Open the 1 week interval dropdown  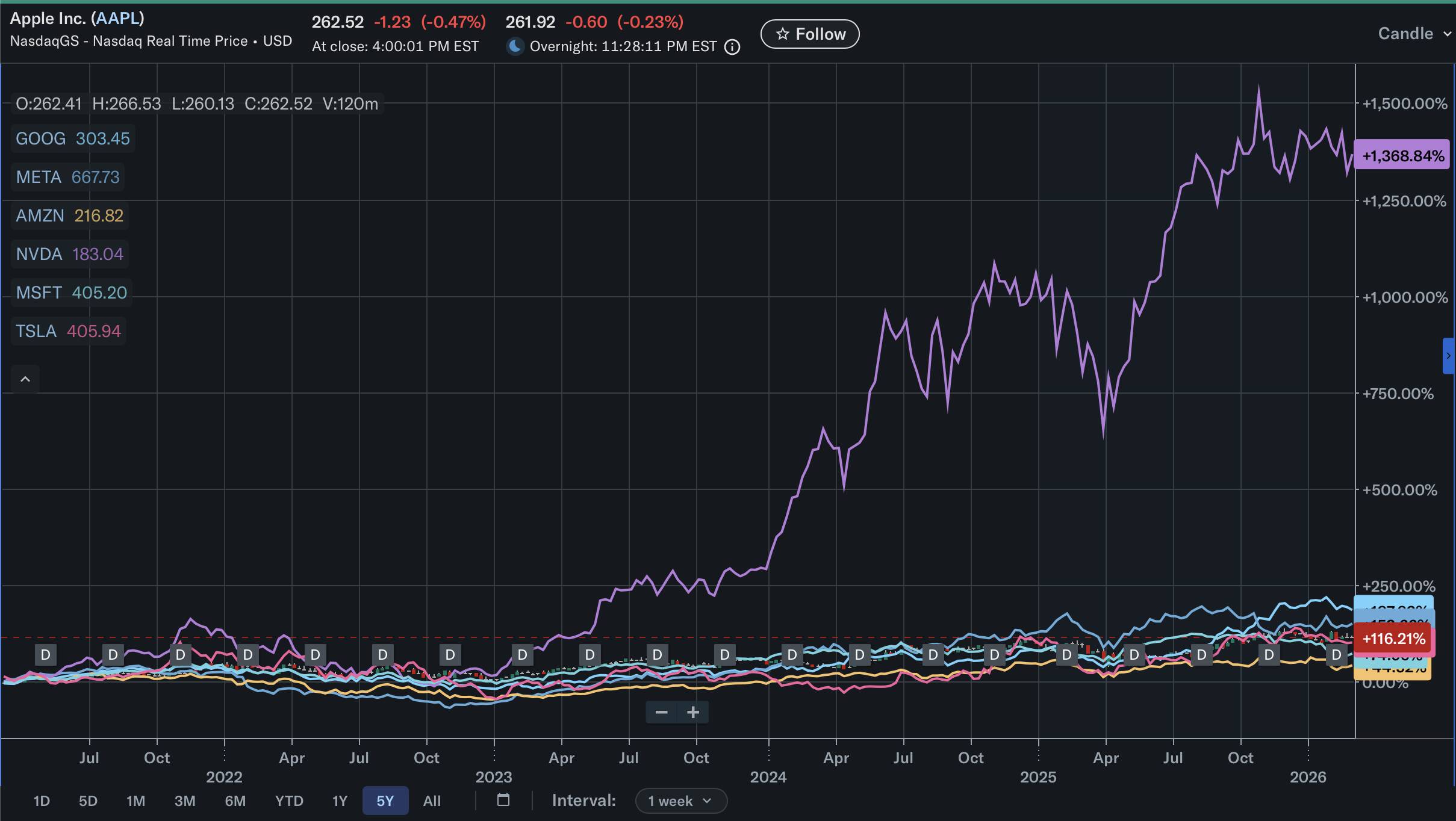pos(680,801)
